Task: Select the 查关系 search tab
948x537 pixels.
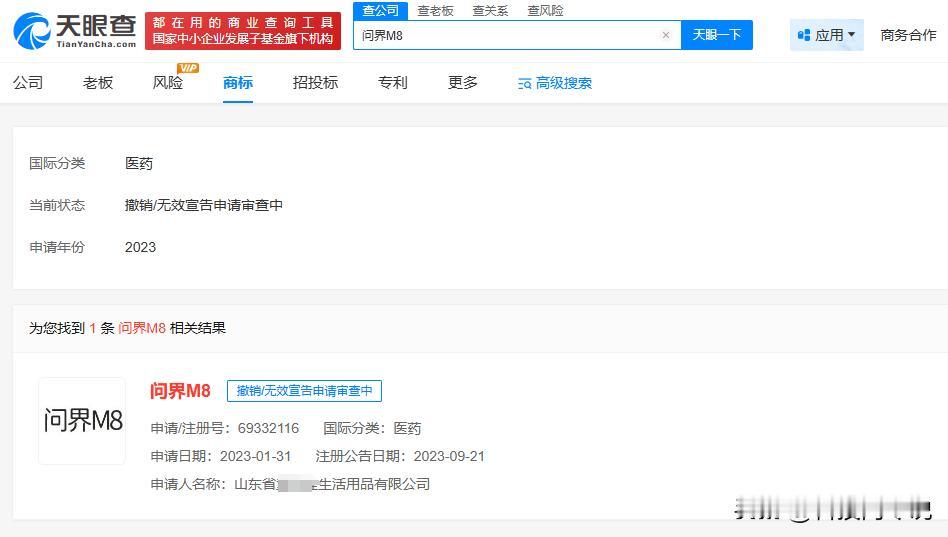Action: click(490, 10)
